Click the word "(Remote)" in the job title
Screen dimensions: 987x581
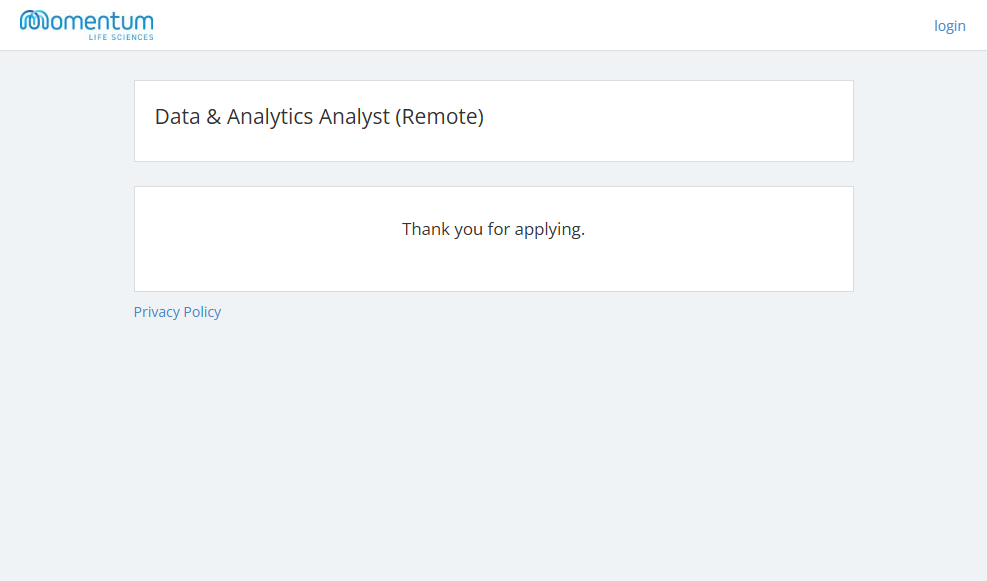pyautogui.click(x=439, y=117)
